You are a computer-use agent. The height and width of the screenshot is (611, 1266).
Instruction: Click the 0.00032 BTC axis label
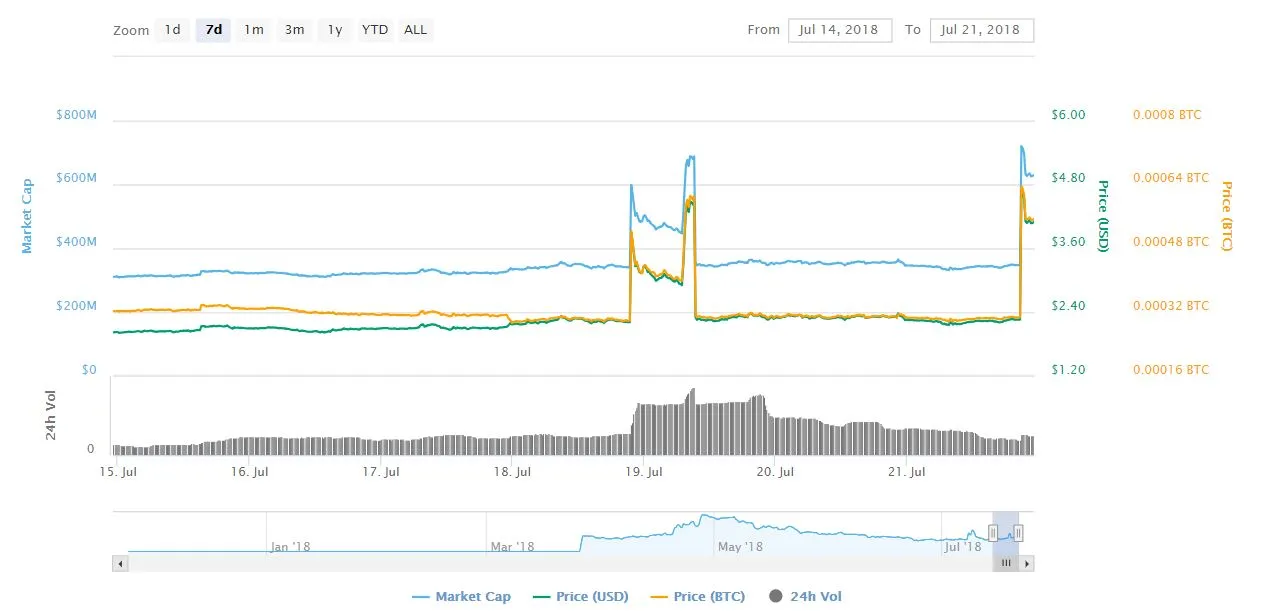(1171, 306)
